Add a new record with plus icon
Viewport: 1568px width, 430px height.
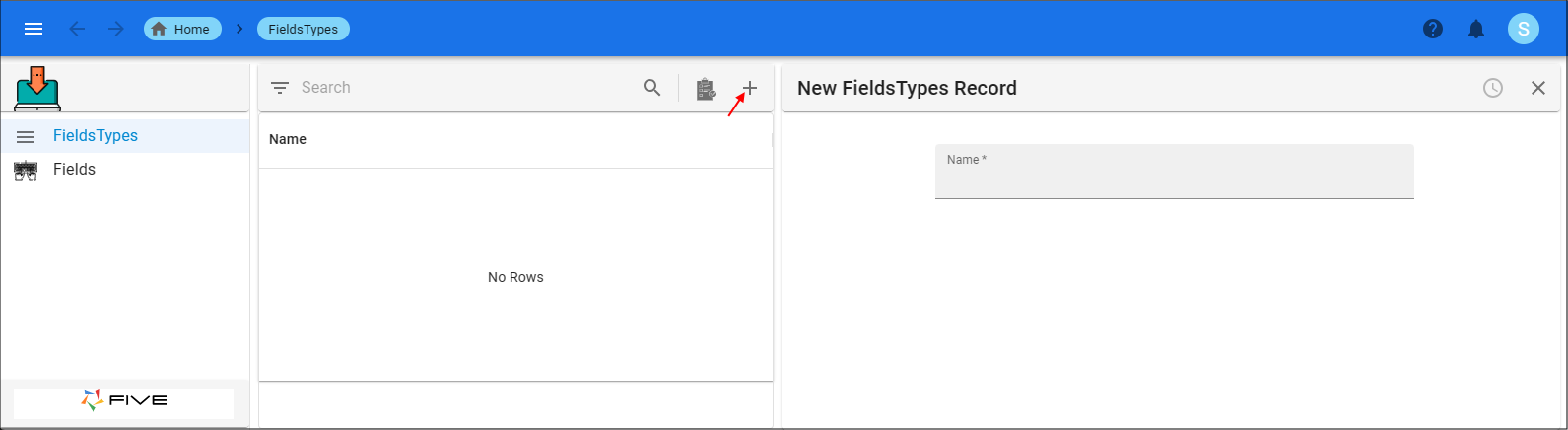(x=750, y=88)
